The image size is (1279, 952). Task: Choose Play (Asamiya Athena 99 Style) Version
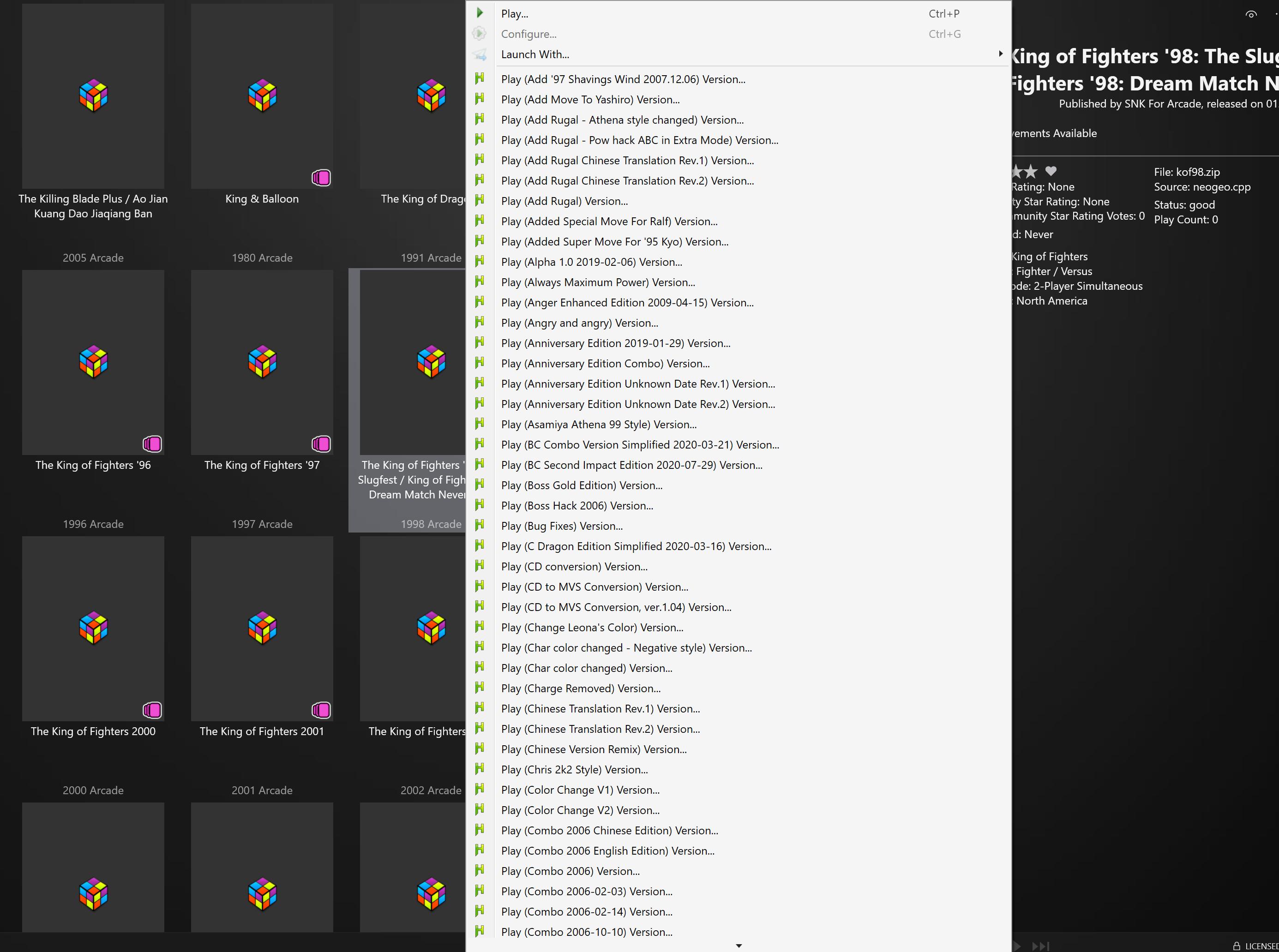click(x=739, y=424)
